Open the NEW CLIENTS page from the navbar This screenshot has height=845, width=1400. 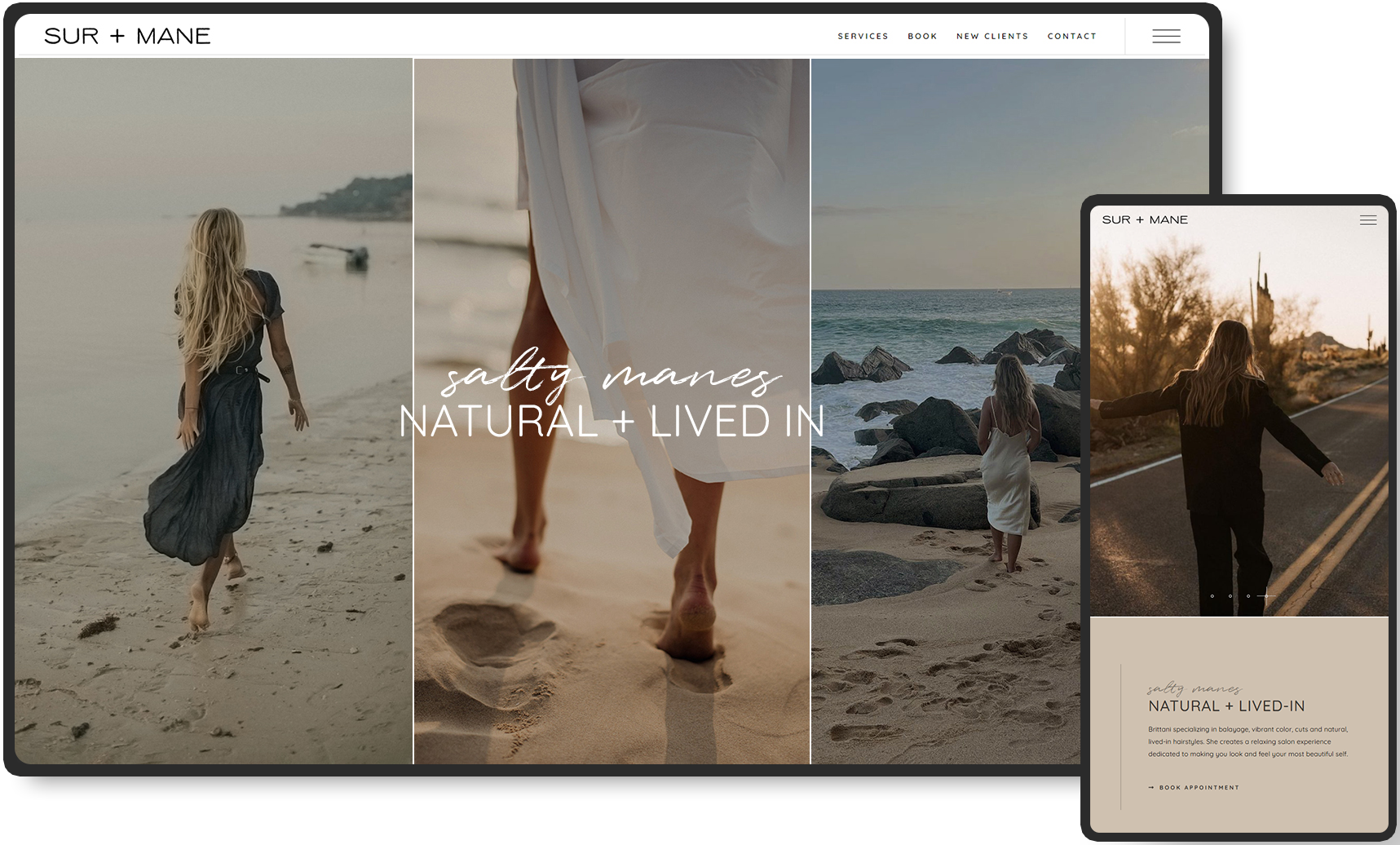point(991,36)
